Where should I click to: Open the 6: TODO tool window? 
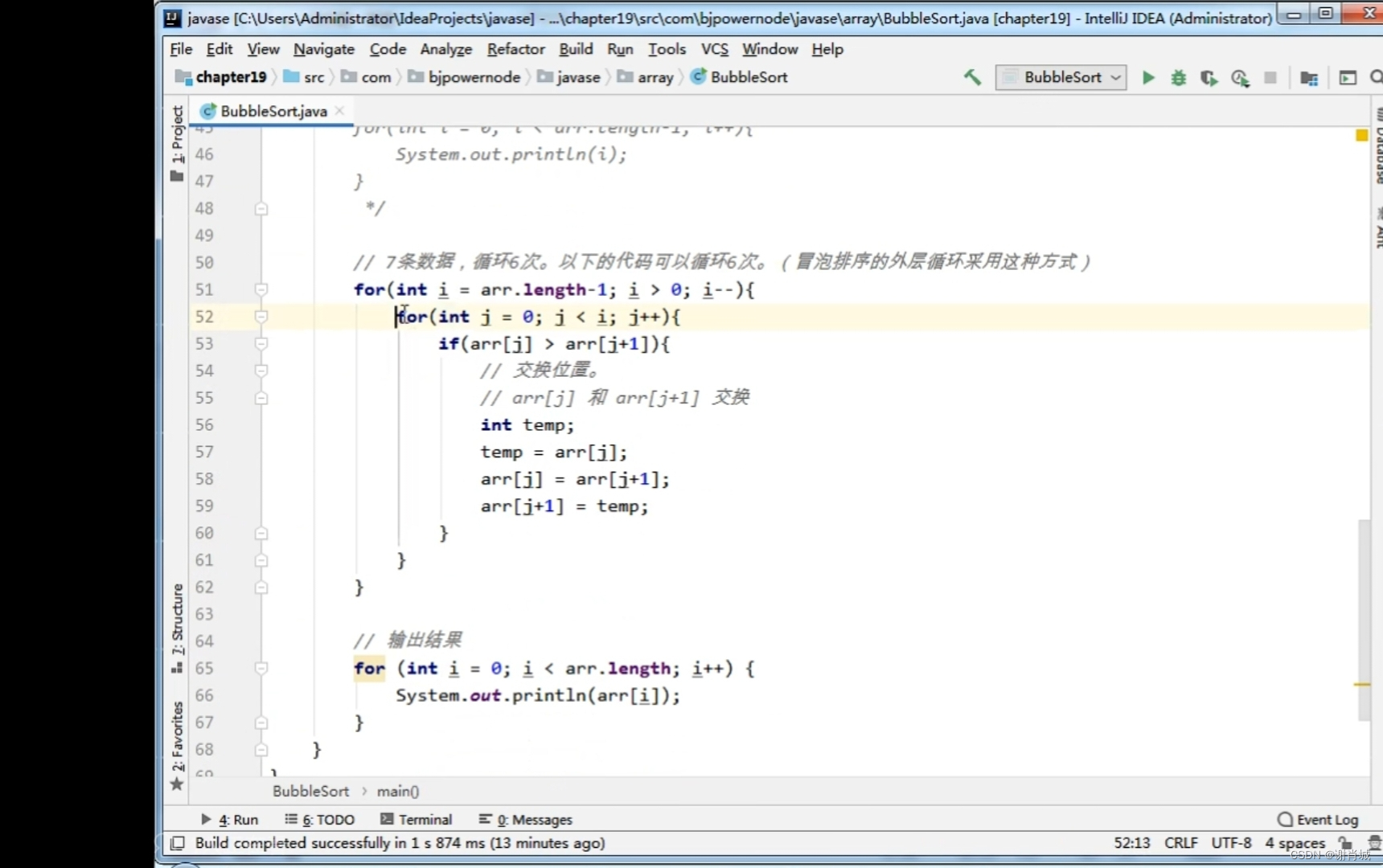tap(320, 819)
